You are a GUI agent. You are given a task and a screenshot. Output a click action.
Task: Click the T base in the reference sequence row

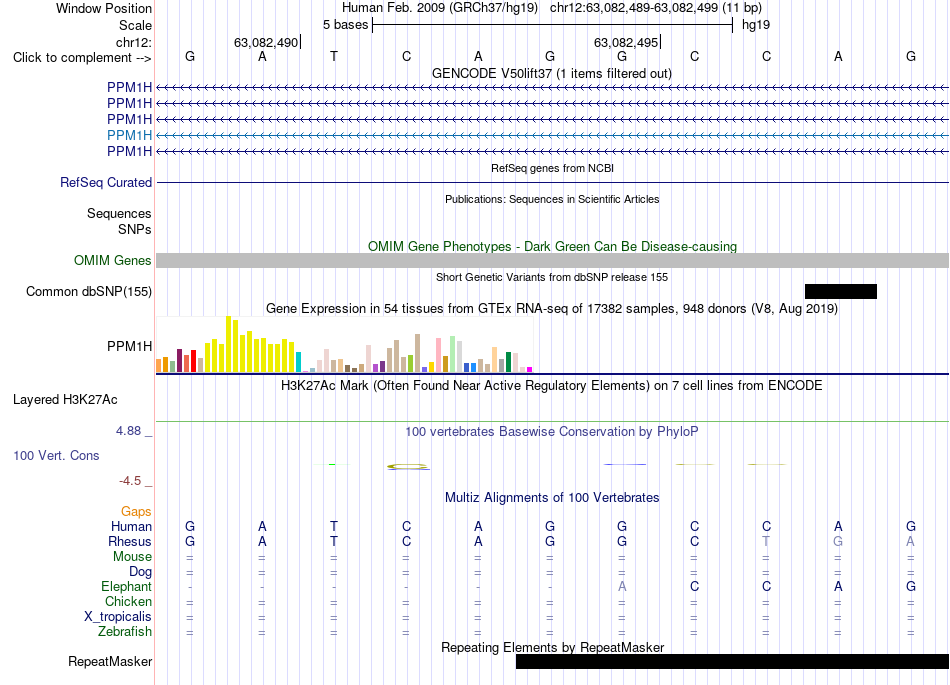(334, 56)
